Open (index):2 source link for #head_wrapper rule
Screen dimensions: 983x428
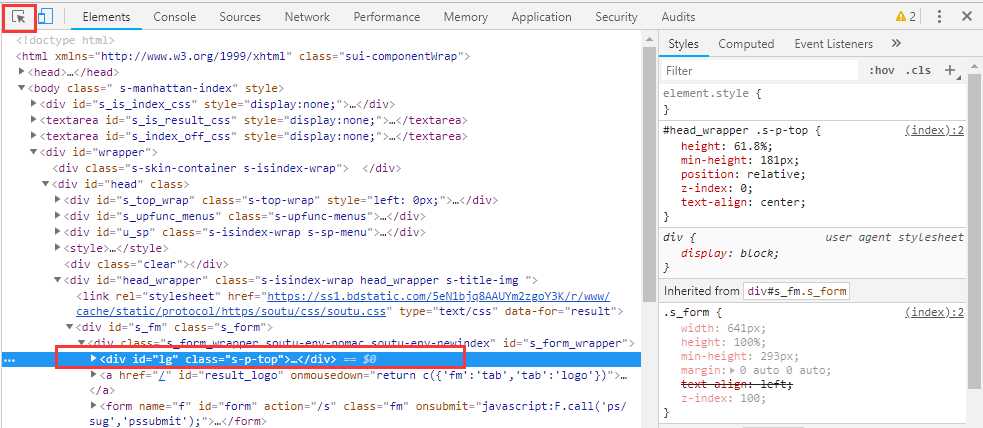click(934, 131)
